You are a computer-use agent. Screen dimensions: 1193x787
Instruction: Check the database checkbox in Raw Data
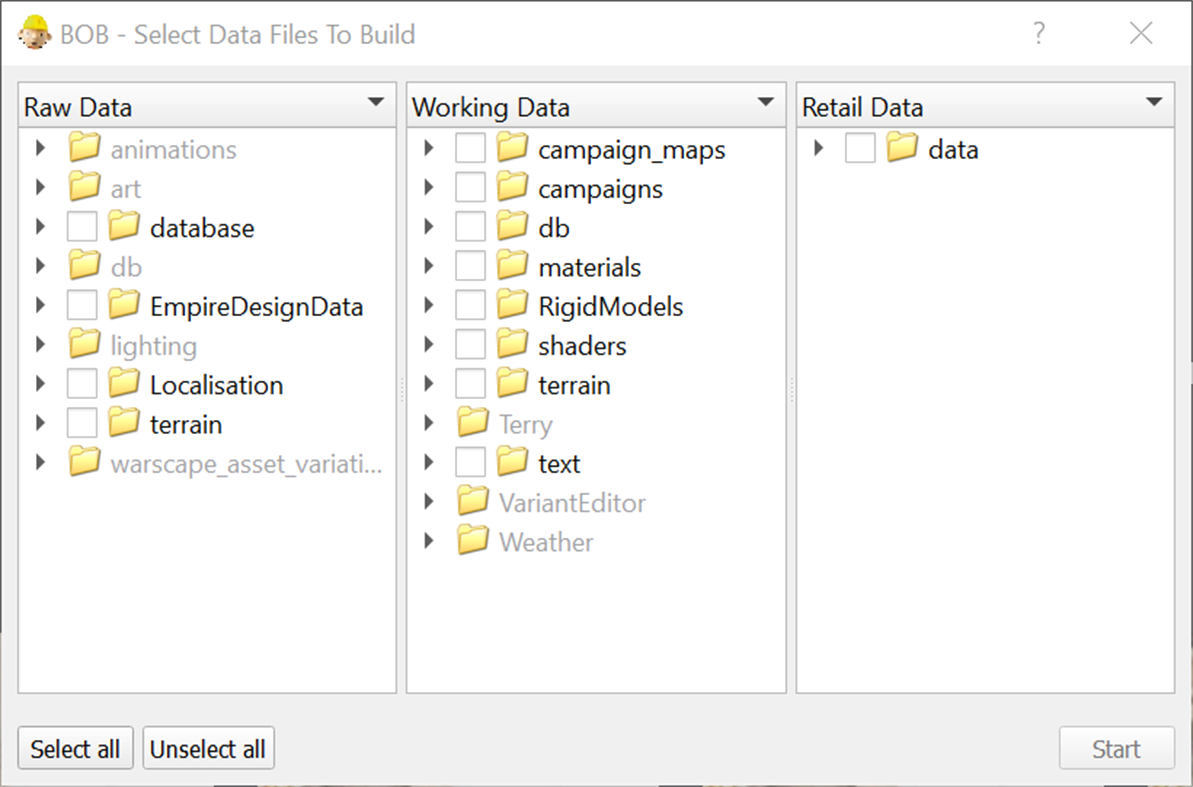82,228
